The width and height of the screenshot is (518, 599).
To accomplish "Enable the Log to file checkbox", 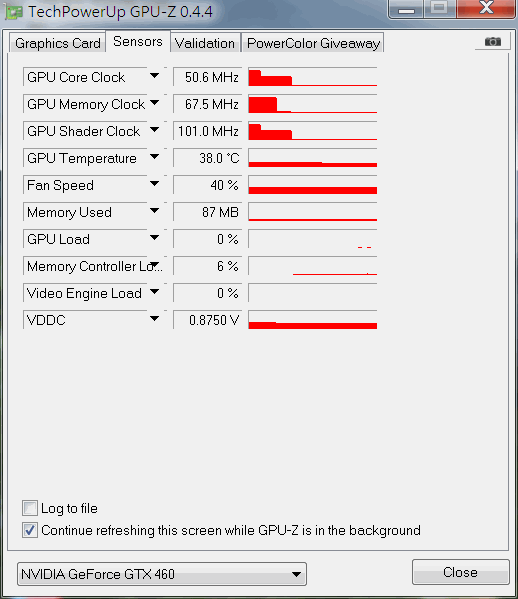I will [x=30, y=508].
